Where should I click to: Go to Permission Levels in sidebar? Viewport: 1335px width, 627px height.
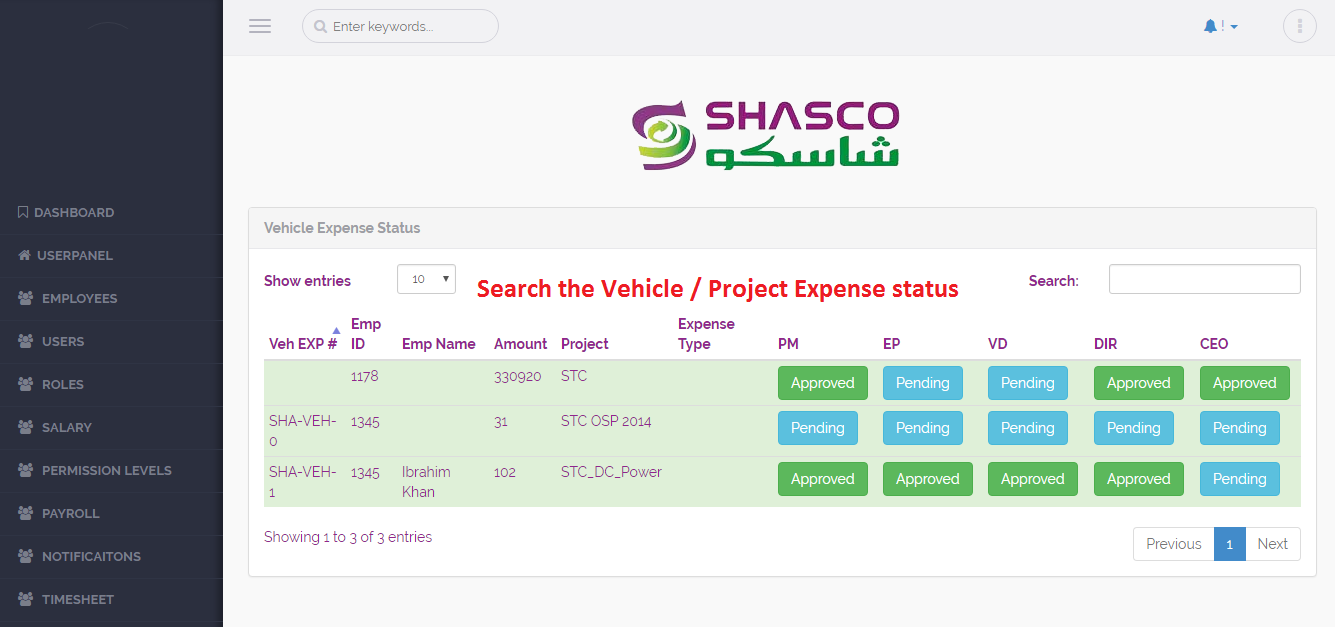(106, 470)
